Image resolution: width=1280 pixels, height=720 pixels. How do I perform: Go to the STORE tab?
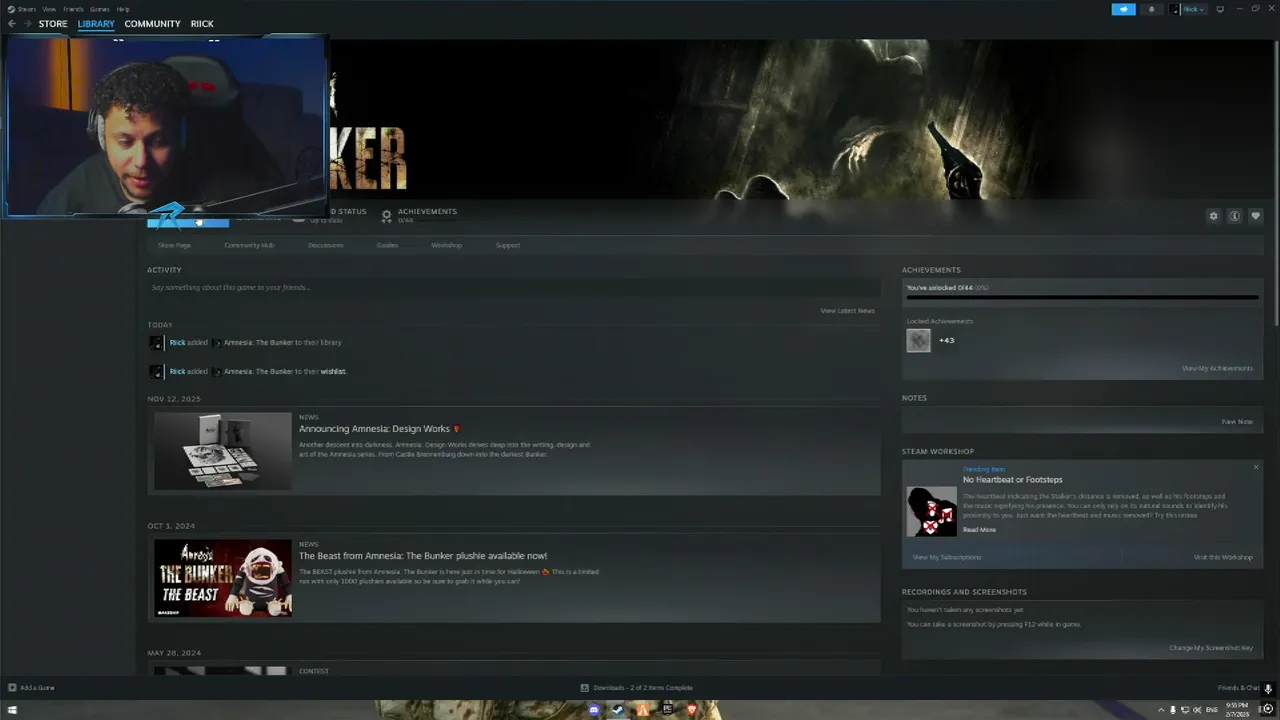coord(53,24)
